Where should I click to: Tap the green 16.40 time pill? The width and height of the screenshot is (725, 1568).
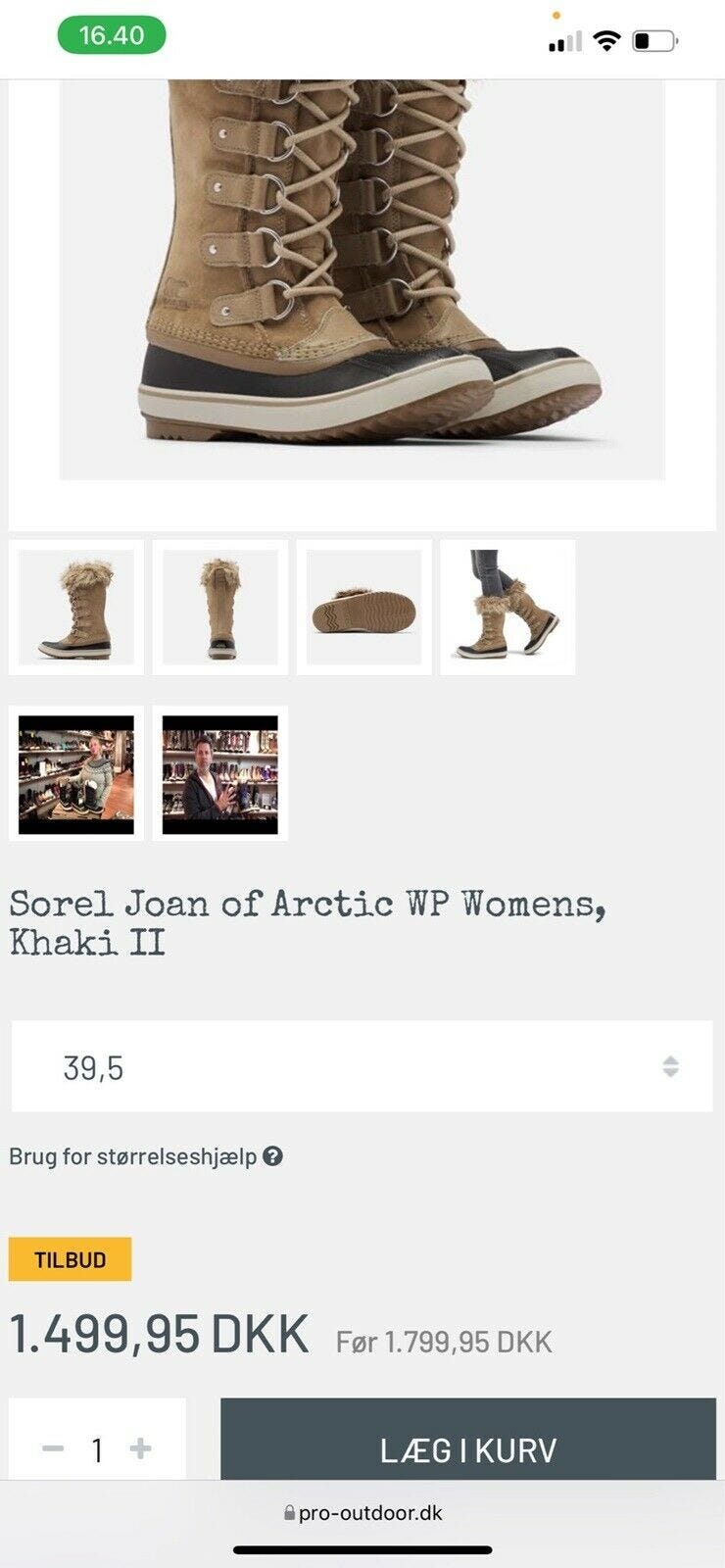coord(112,35)
